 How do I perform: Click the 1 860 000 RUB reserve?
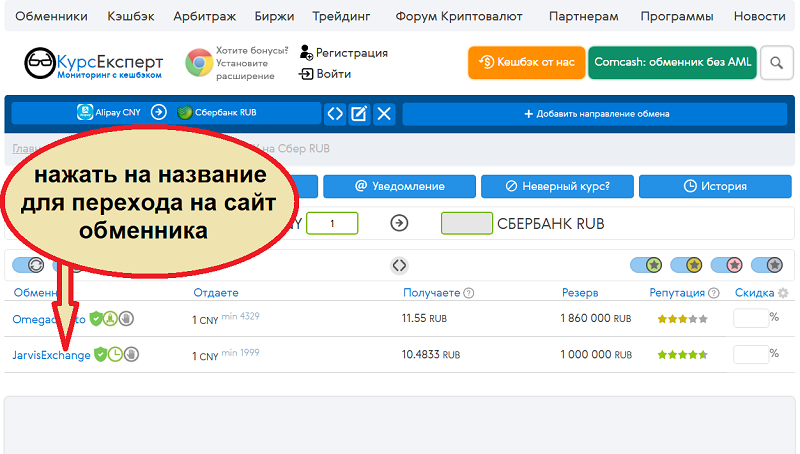(x=595, y=318)
